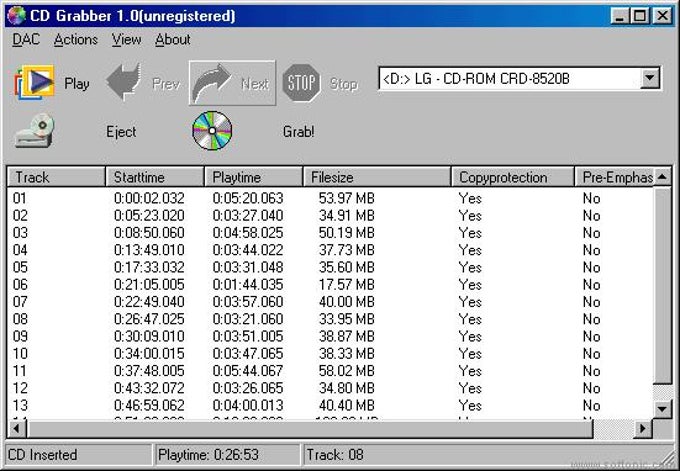The height and width of the screenshot is (471, 680).
Task: Open the DAC menu
Action: click(26, 39)
